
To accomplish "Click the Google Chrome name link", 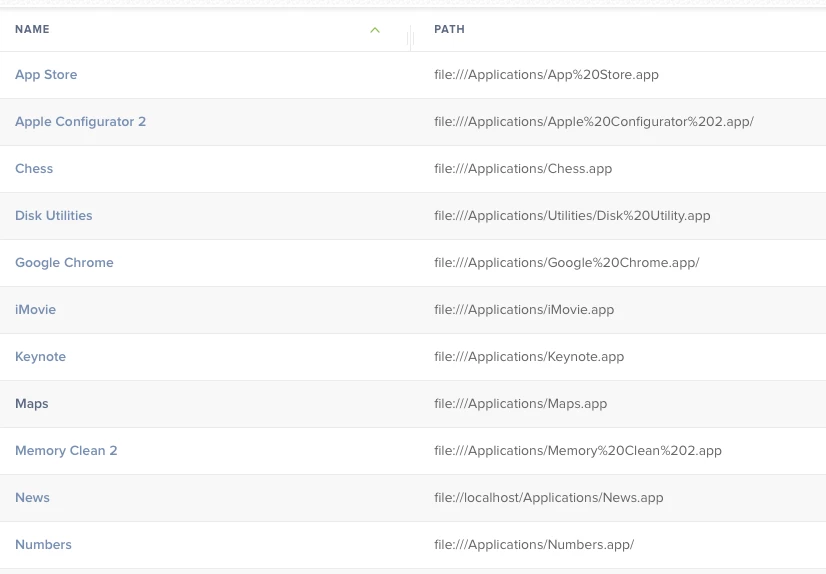I will [x=64, y=263].
